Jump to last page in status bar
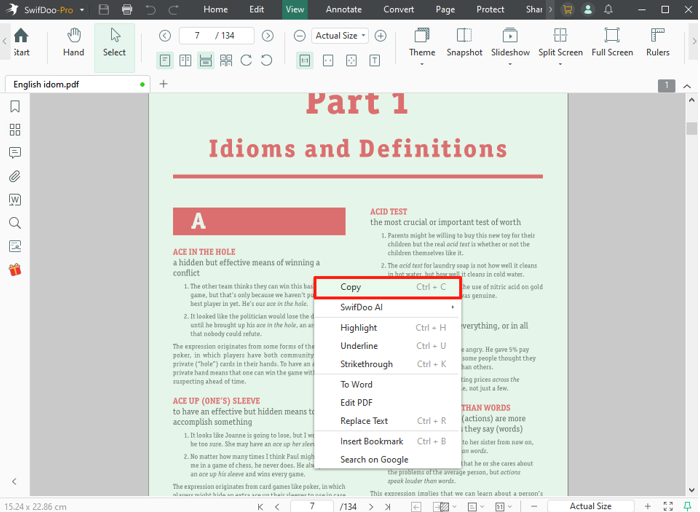This screenshot has width=700, height=512. (388, 507)
